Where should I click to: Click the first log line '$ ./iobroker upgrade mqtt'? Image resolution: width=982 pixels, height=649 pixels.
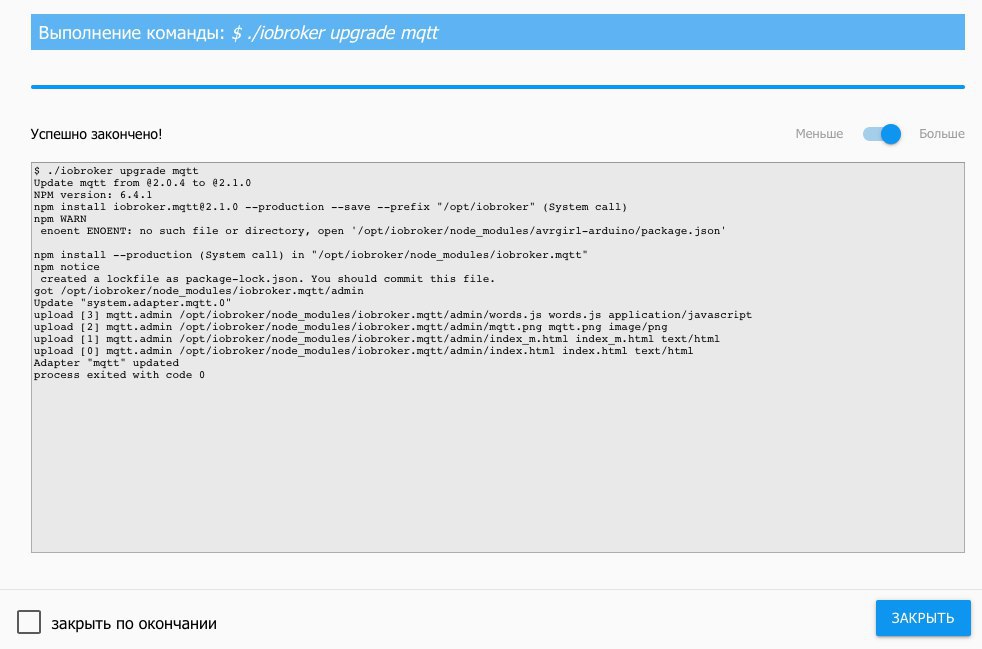pos(116,170)
